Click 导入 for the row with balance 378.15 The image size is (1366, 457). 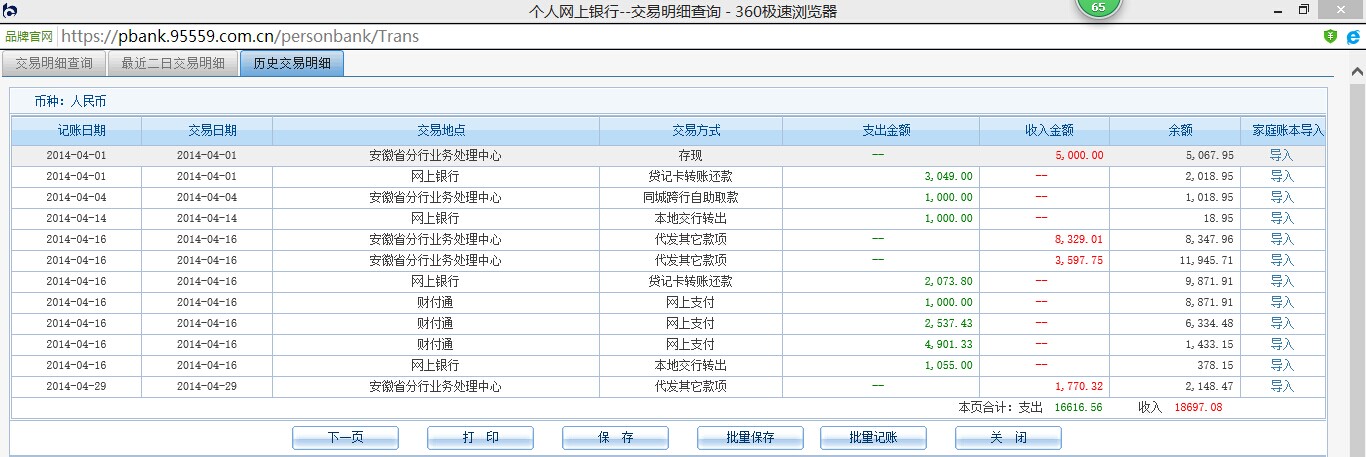tap(1281, 365)
